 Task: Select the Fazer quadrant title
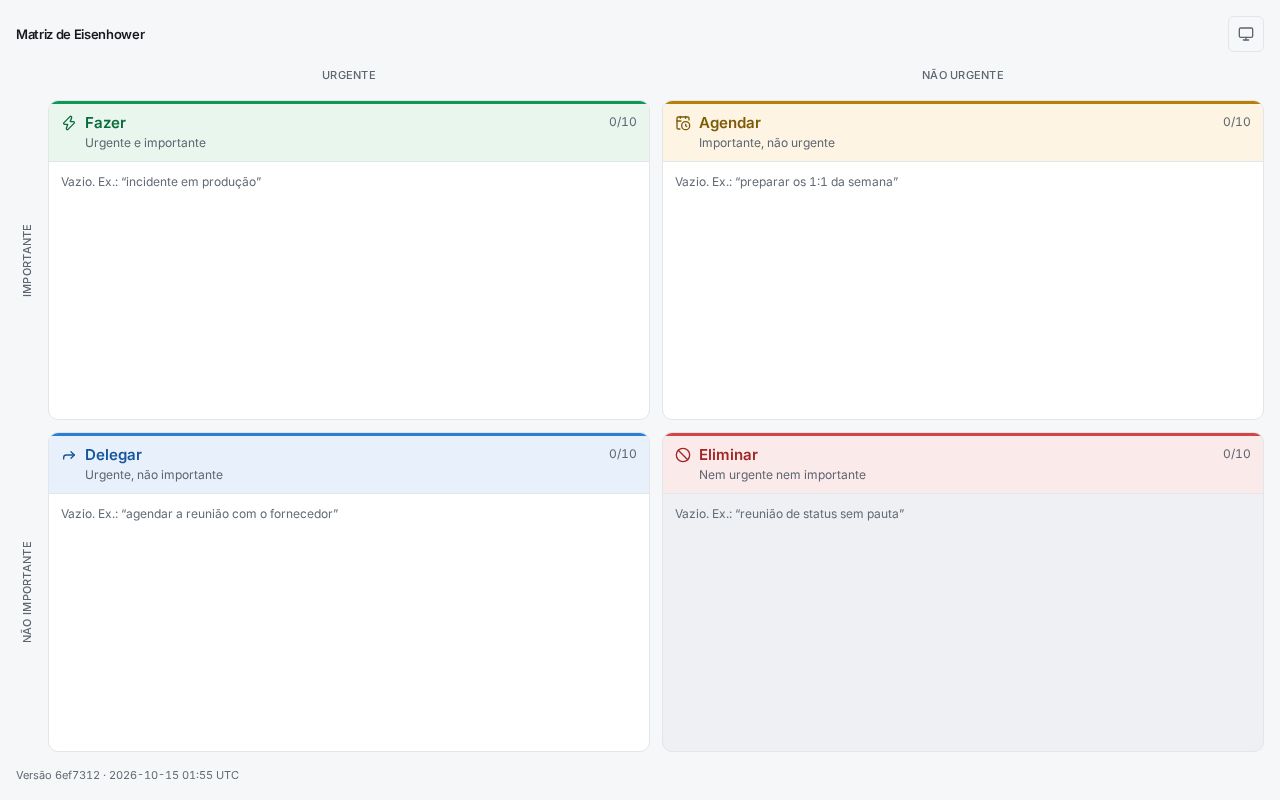105,122
